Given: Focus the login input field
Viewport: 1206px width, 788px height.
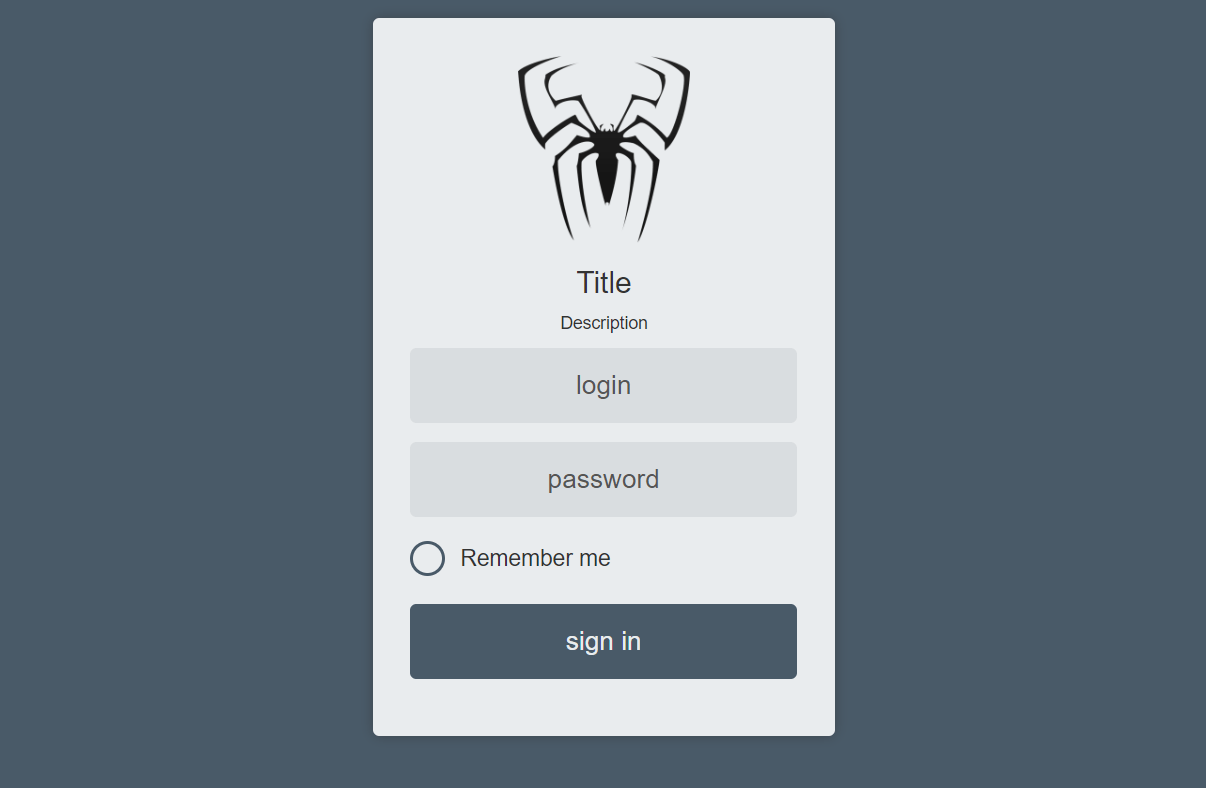Looking at the screenshot, I should pyautogui.click(x=603, y=385).
